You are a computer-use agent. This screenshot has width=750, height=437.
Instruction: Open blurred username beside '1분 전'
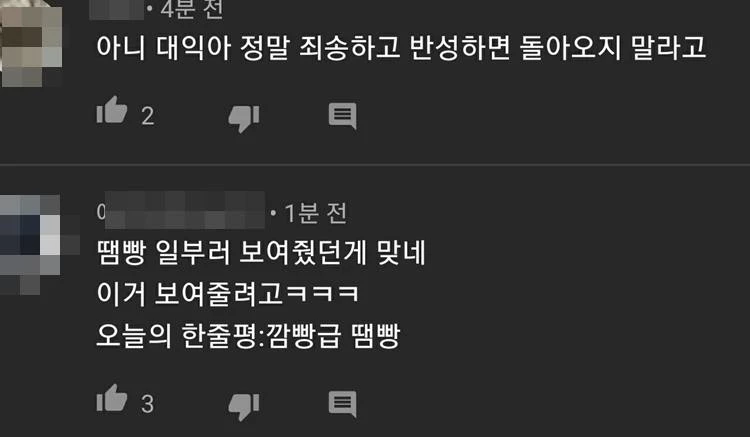(180, 210)
